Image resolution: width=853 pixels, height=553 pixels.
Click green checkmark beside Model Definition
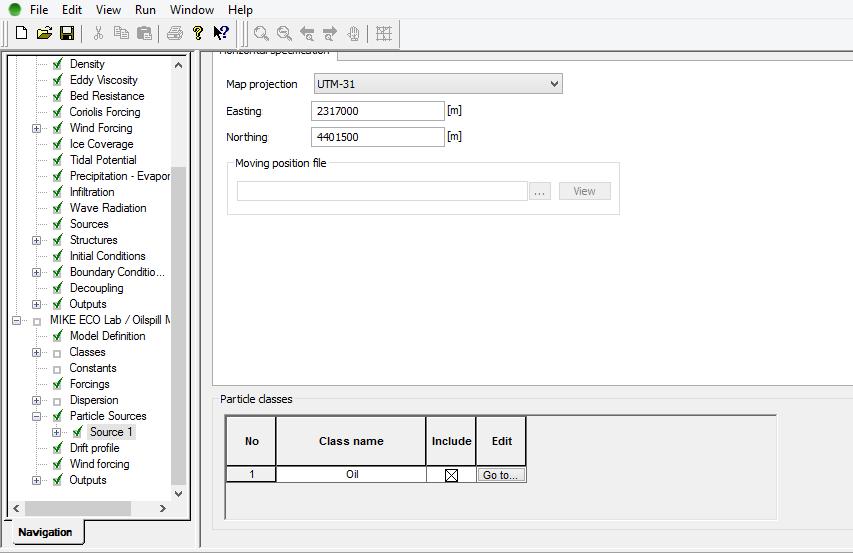(x=57, y=336)
